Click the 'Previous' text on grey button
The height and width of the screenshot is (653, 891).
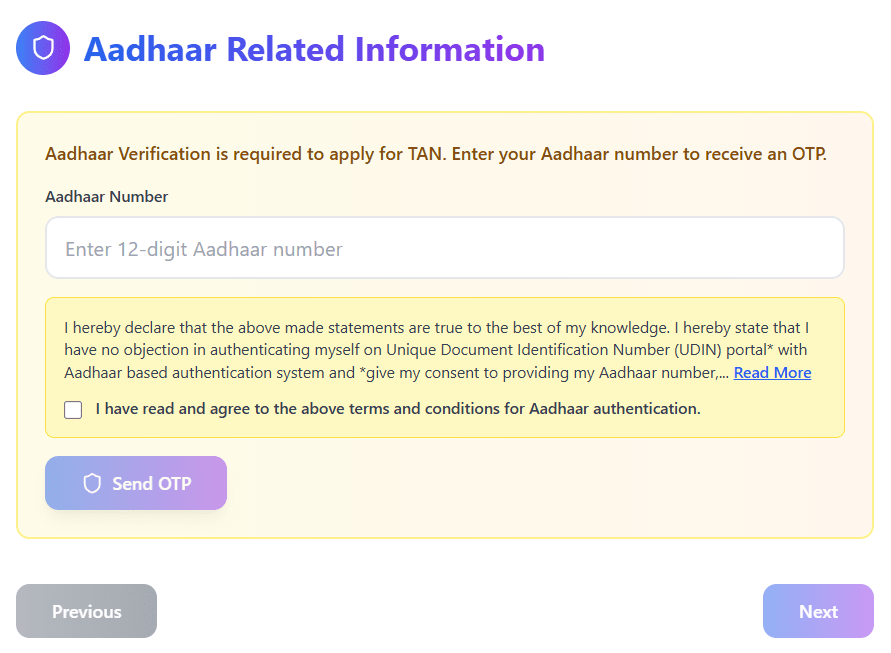pyautogui.click(x=86, y=612)
